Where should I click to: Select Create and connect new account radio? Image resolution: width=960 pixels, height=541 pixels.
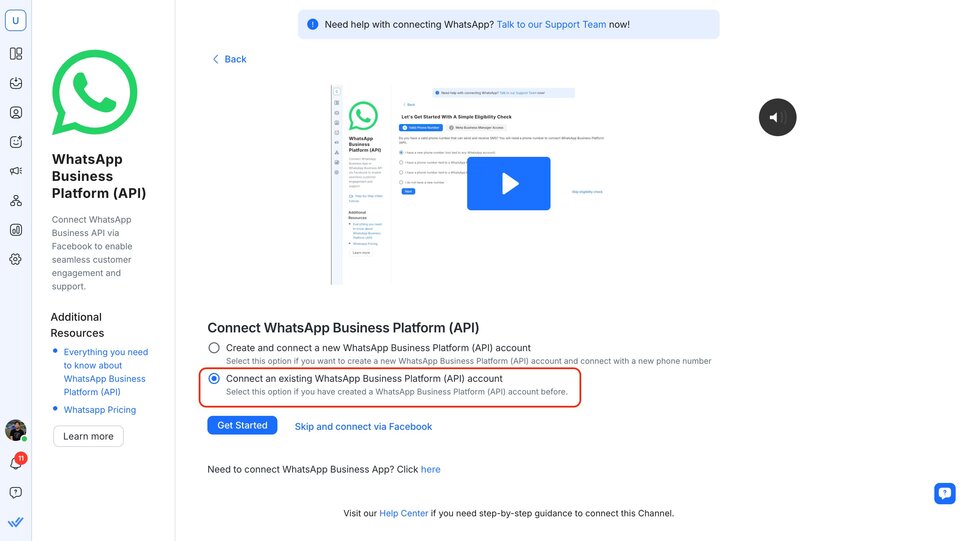(214, 348)
